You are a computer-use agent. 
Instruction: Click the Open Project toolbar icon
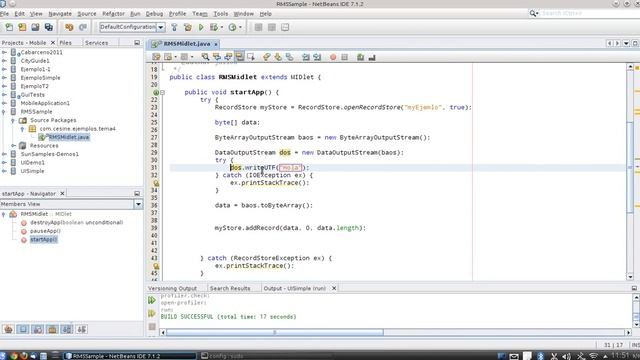pos(35,27)
